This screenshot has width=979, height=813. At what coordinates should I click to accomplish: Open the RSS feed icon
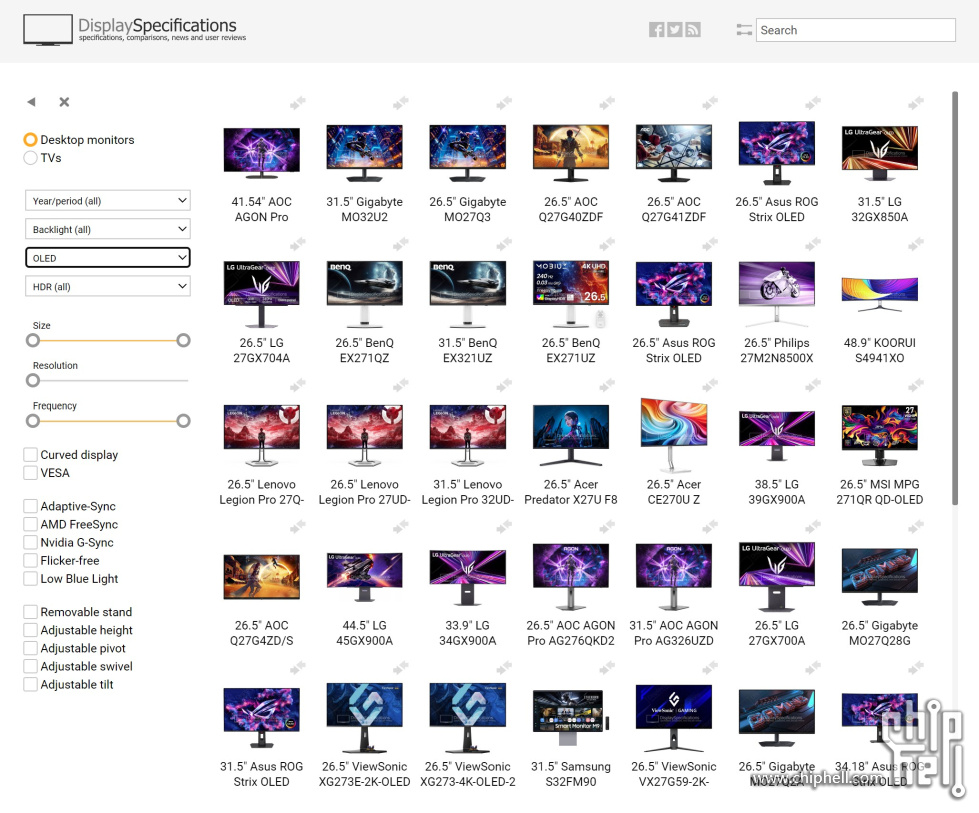tap(693, 30)
